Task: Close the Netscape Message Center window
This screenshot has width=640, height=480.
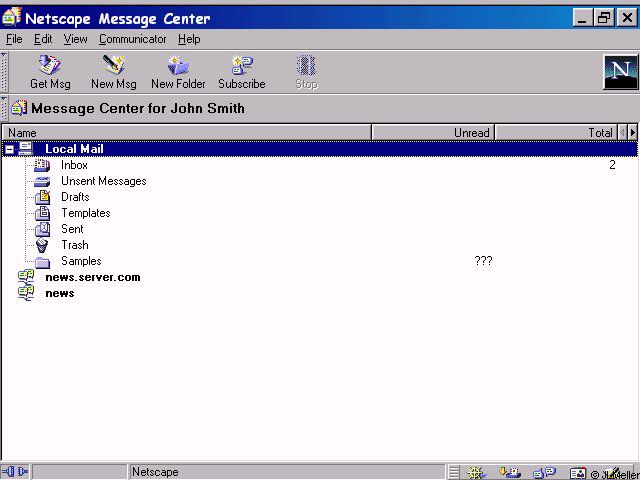Action: coord(627,18)
